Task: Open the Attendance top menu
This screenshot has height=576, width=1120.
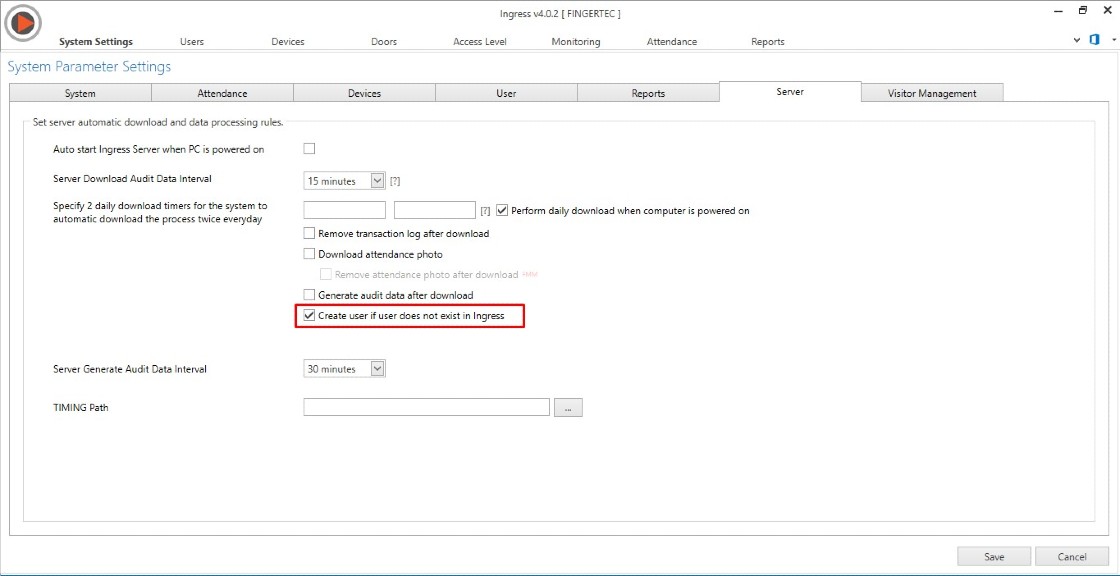Action: (671, 41)
